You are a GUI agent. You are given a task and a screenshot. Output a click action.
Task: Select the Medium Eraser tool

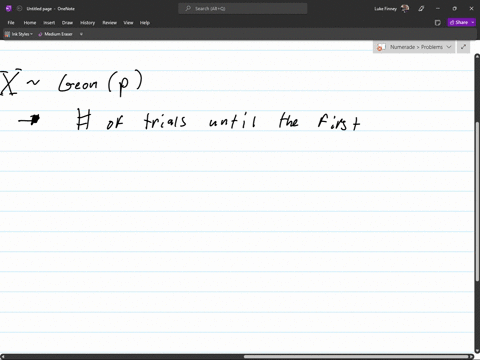55,34
